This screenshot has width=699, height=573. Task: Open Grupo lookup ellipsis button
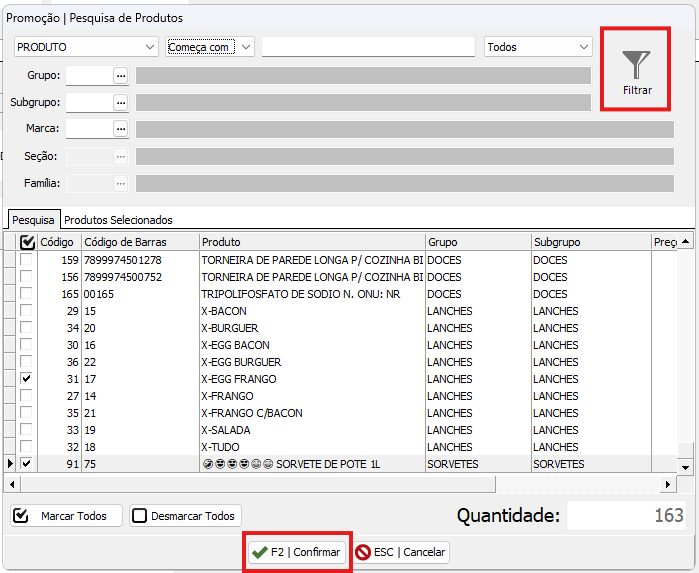click(121, 75)
